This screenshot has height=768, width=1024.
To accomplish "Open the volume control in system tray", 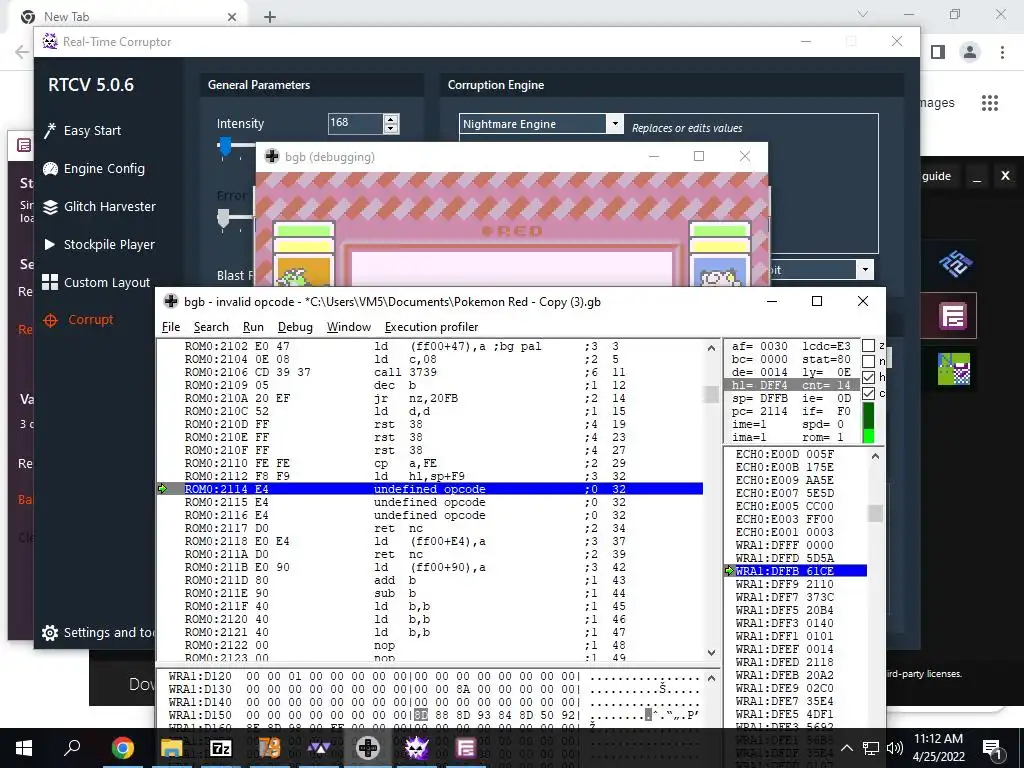I will (895, 748).
